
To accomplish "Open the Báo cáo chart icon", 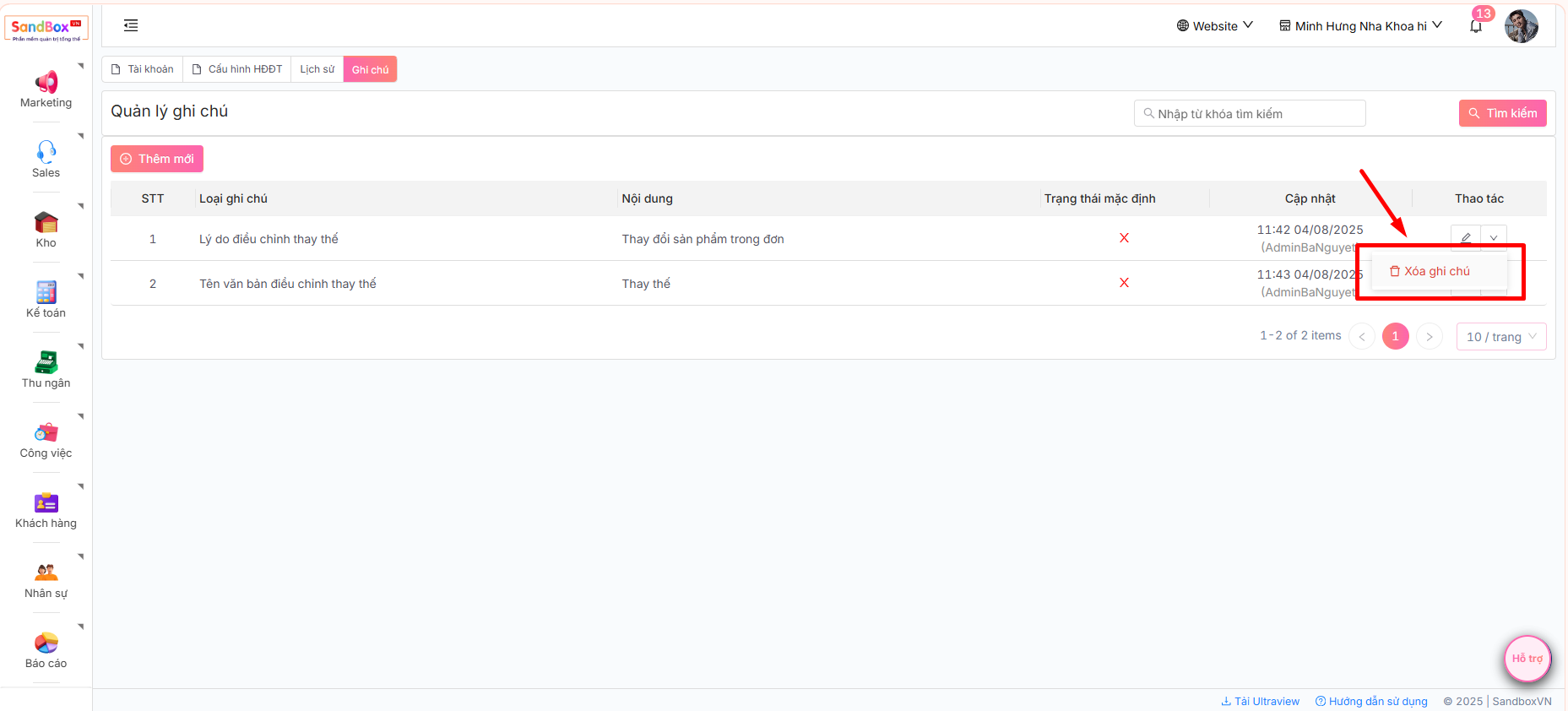I will [46, 643].
